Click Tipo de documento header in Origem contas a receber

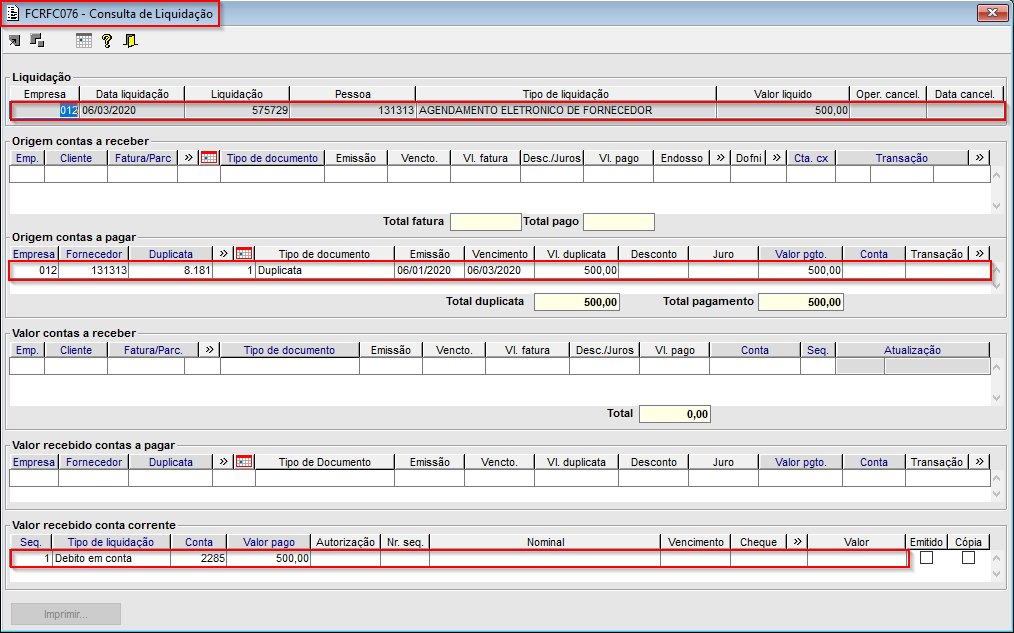pyautogui.click(x=272, y=158)
